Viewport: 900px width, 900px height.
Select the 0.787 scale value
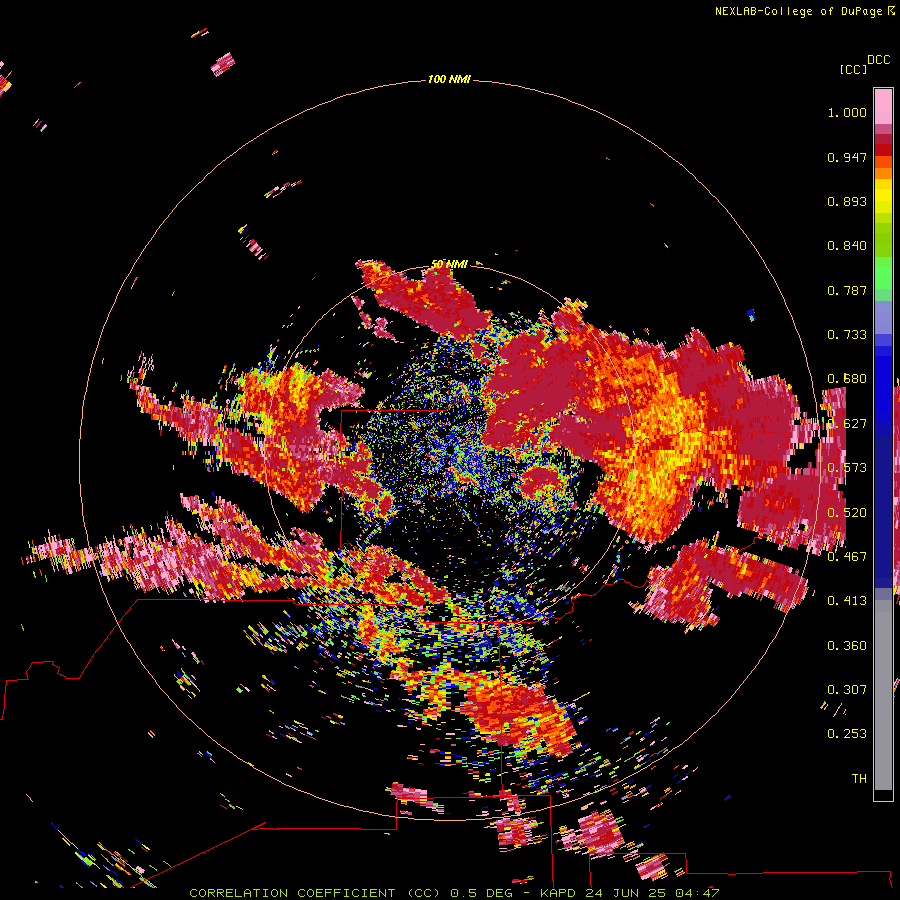coord(847,290)
